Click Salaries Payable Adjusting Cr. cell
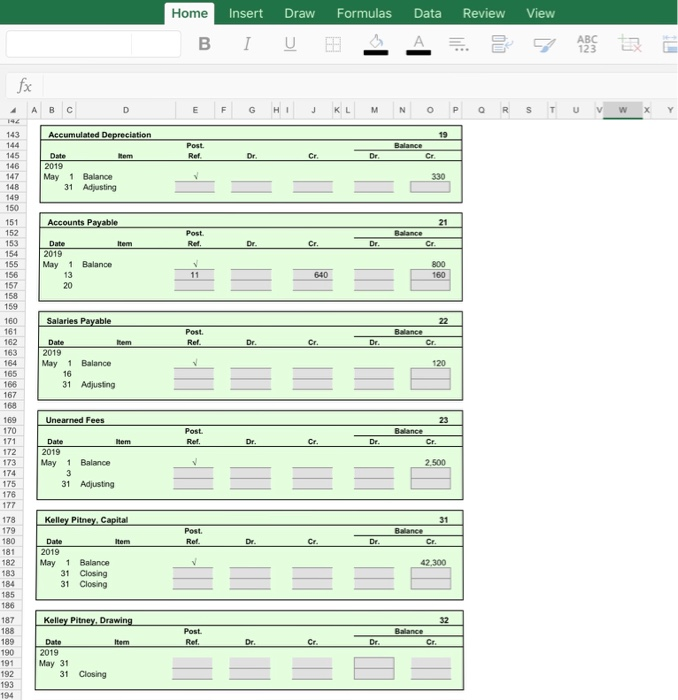This screenshot has height=700, width=678. coord(312,384)
